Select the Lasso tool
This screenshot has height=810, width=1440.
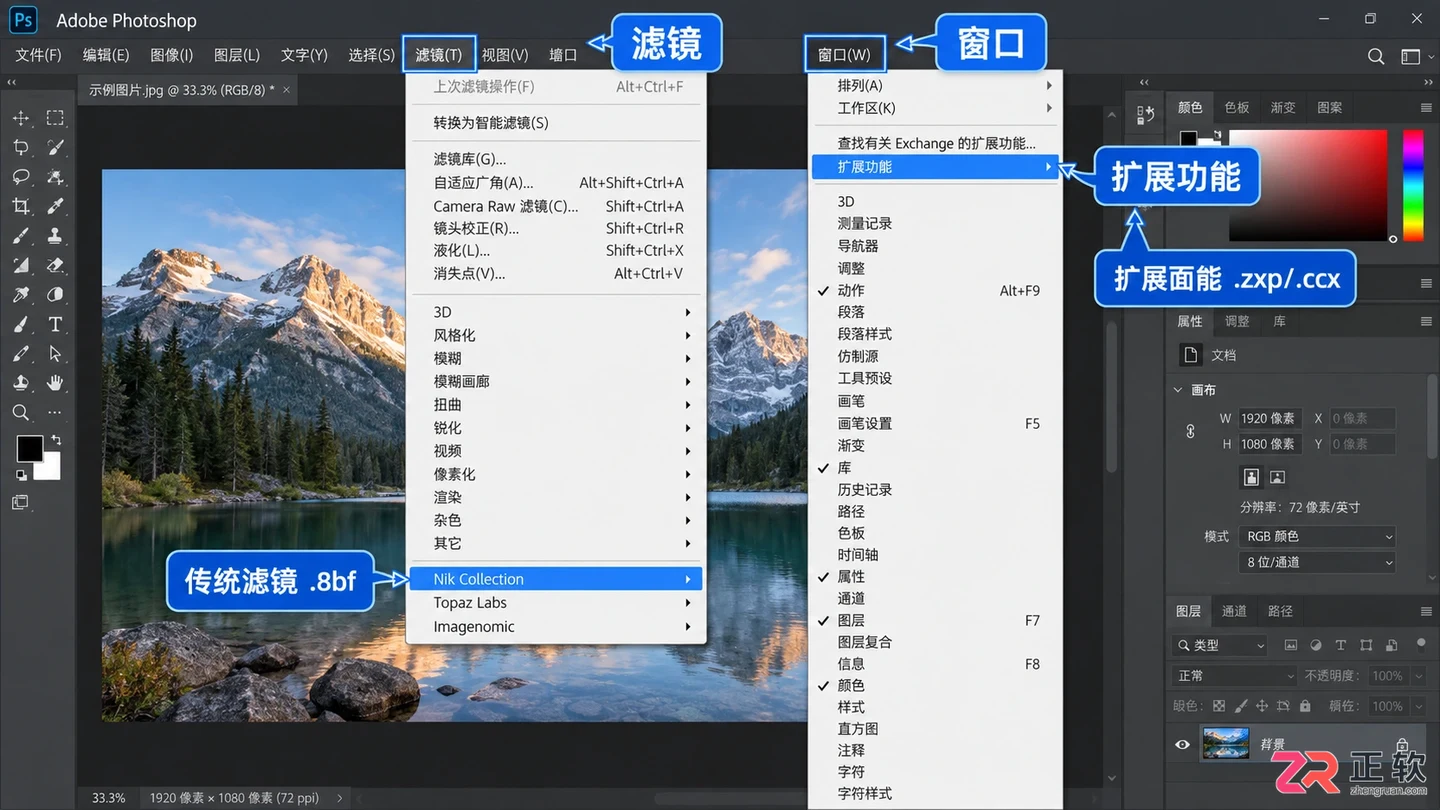tap(21, 177)
